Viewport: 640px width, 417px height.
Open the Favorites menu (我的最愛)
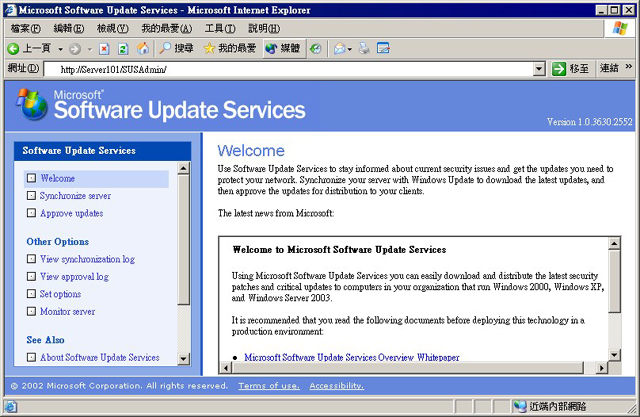(x=167, y=28)
